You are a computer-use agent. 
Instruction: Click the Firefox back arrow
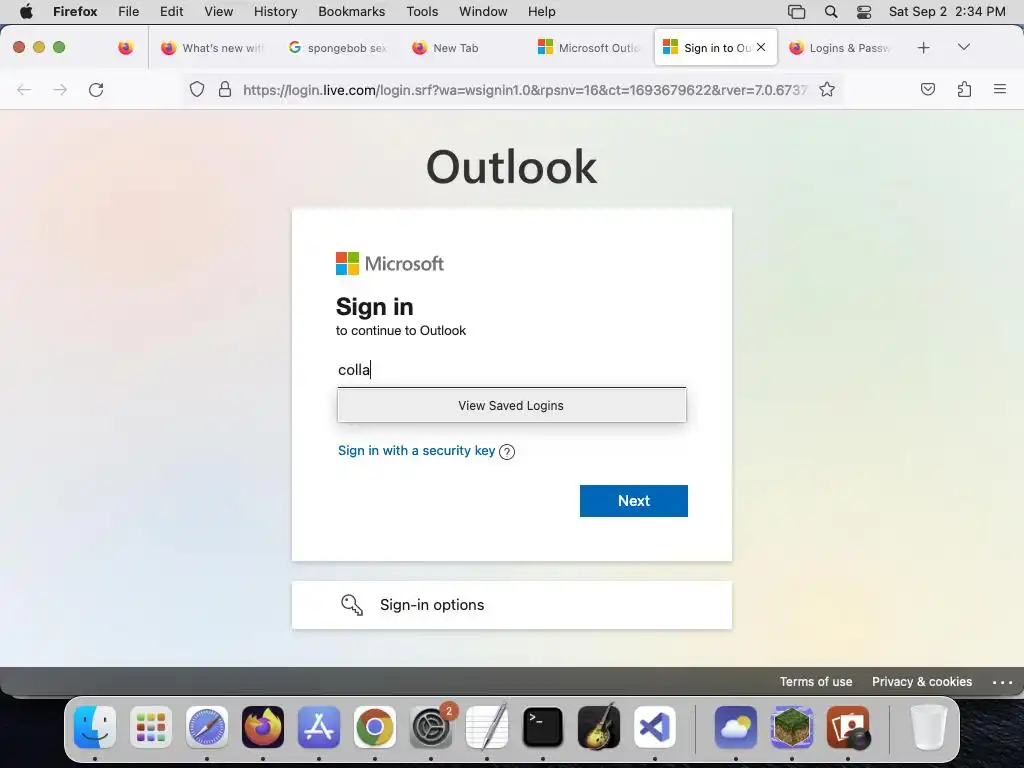tap(24, 89)
